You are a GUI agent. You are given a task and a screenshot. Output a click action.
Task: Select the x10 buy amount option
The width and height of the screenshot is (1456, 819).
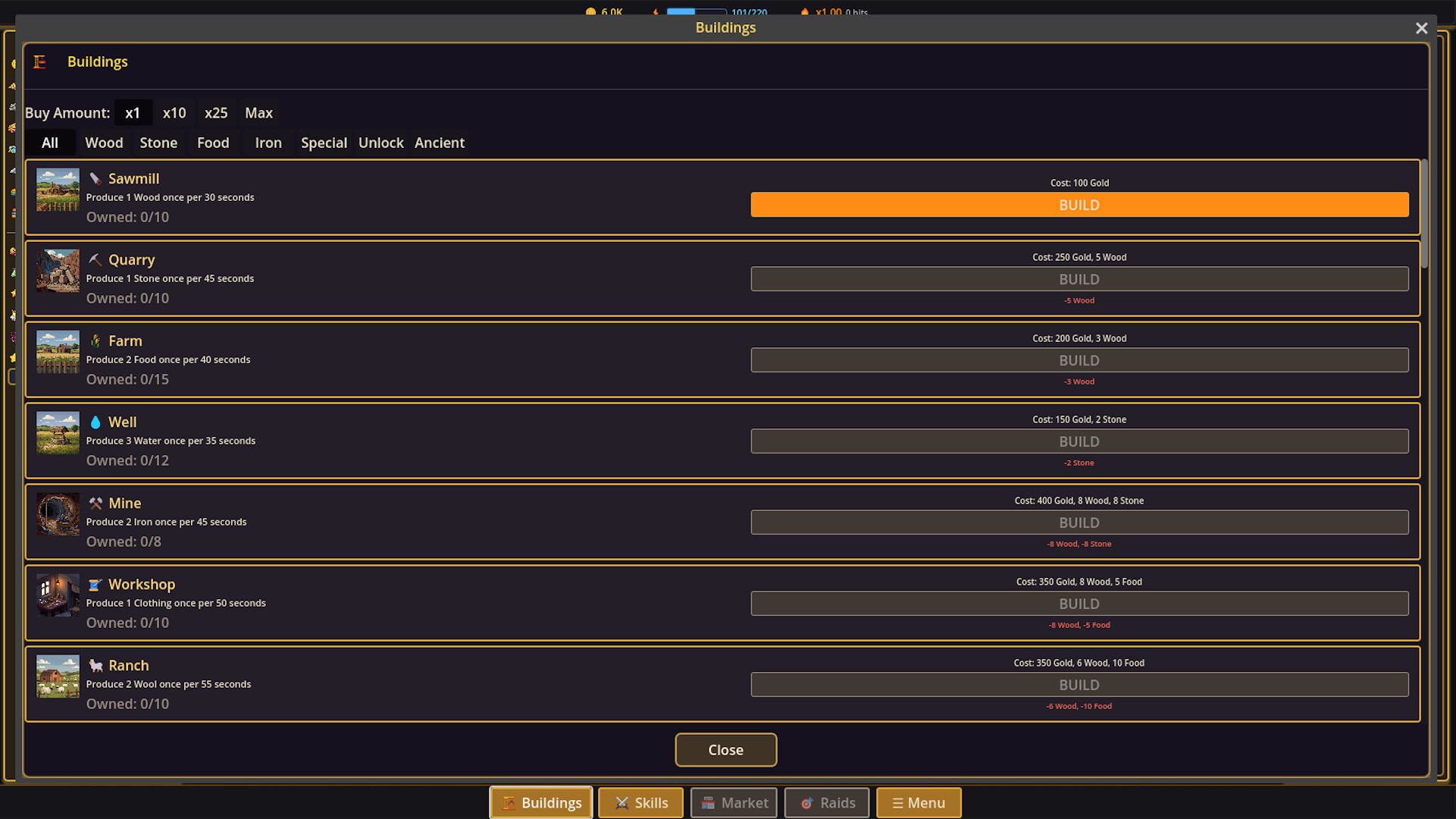(x=174, y=112)
